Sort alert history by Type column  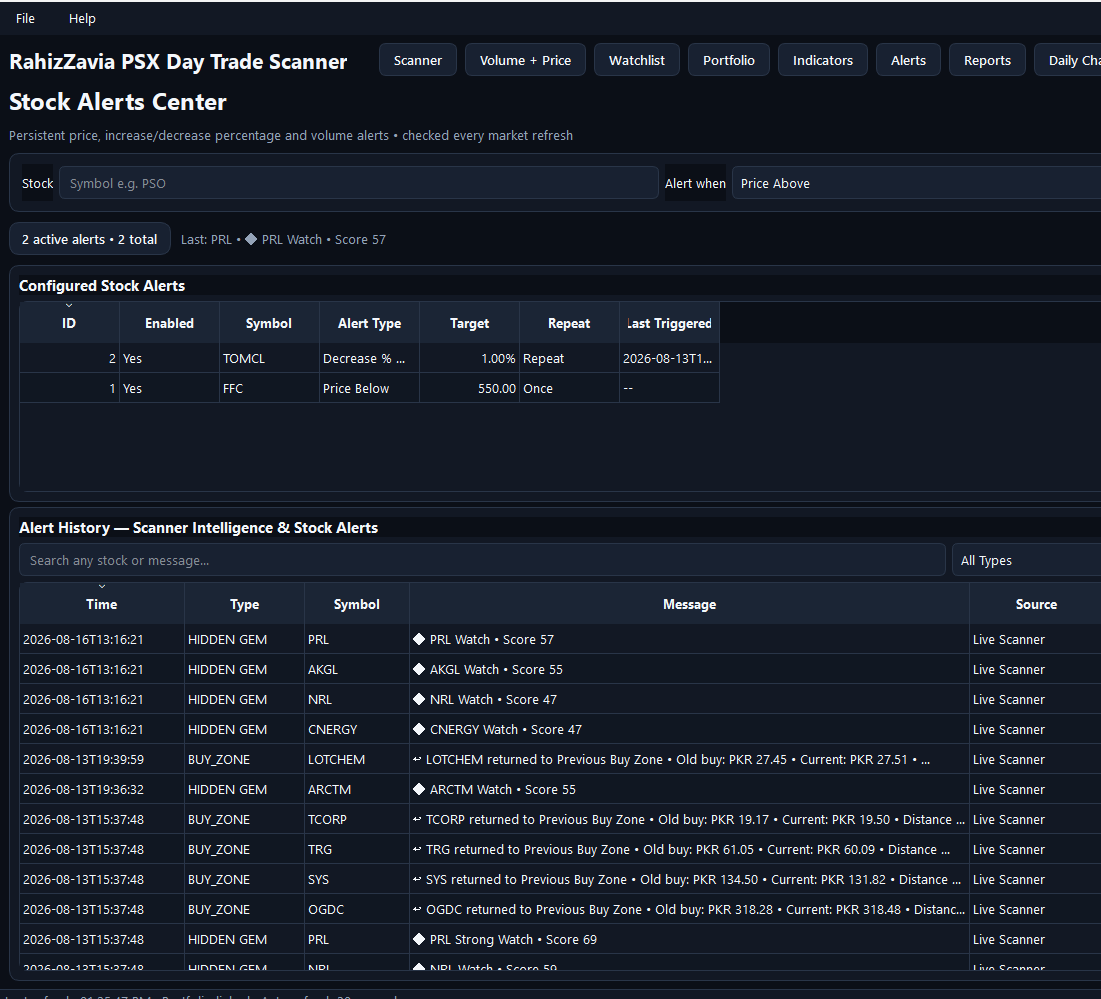coord(244,604)
